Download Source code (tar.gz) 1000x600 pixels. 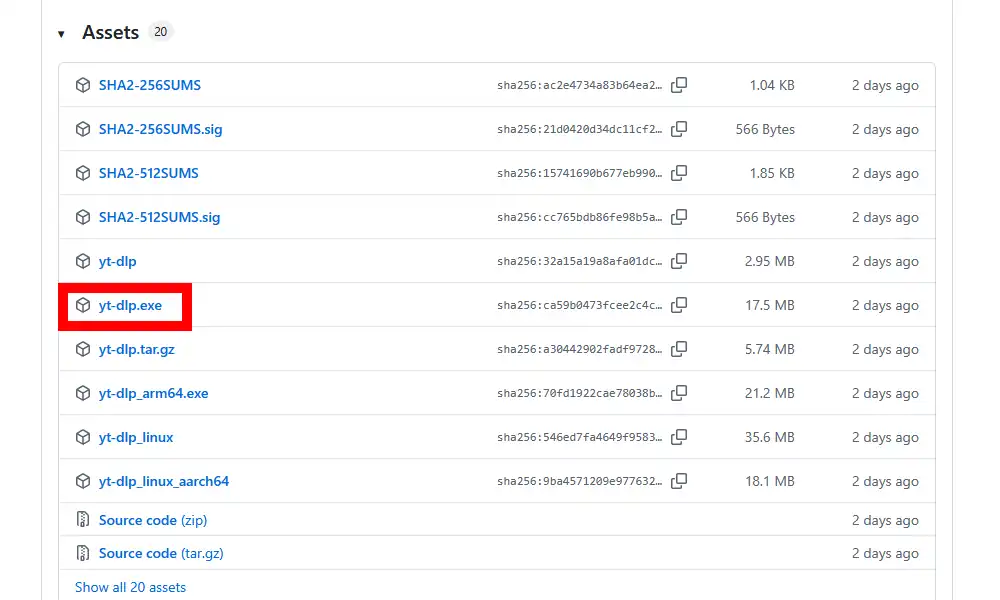coord(161,553)
